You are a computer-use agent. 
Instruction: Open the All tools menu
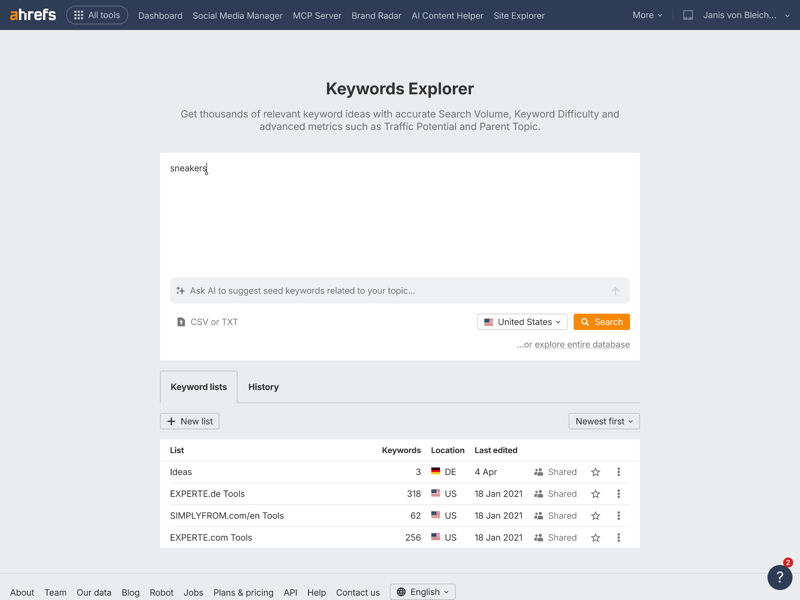pyautogui.click(x=97, y=15)
